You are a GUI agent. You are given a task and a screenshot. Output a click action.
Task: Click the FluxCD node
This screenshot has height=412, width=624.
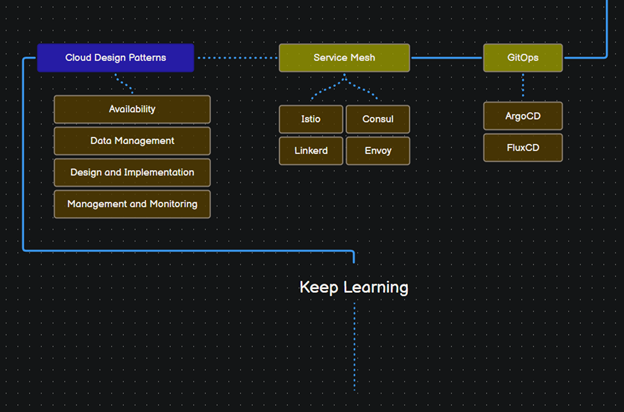coord(522,147)
